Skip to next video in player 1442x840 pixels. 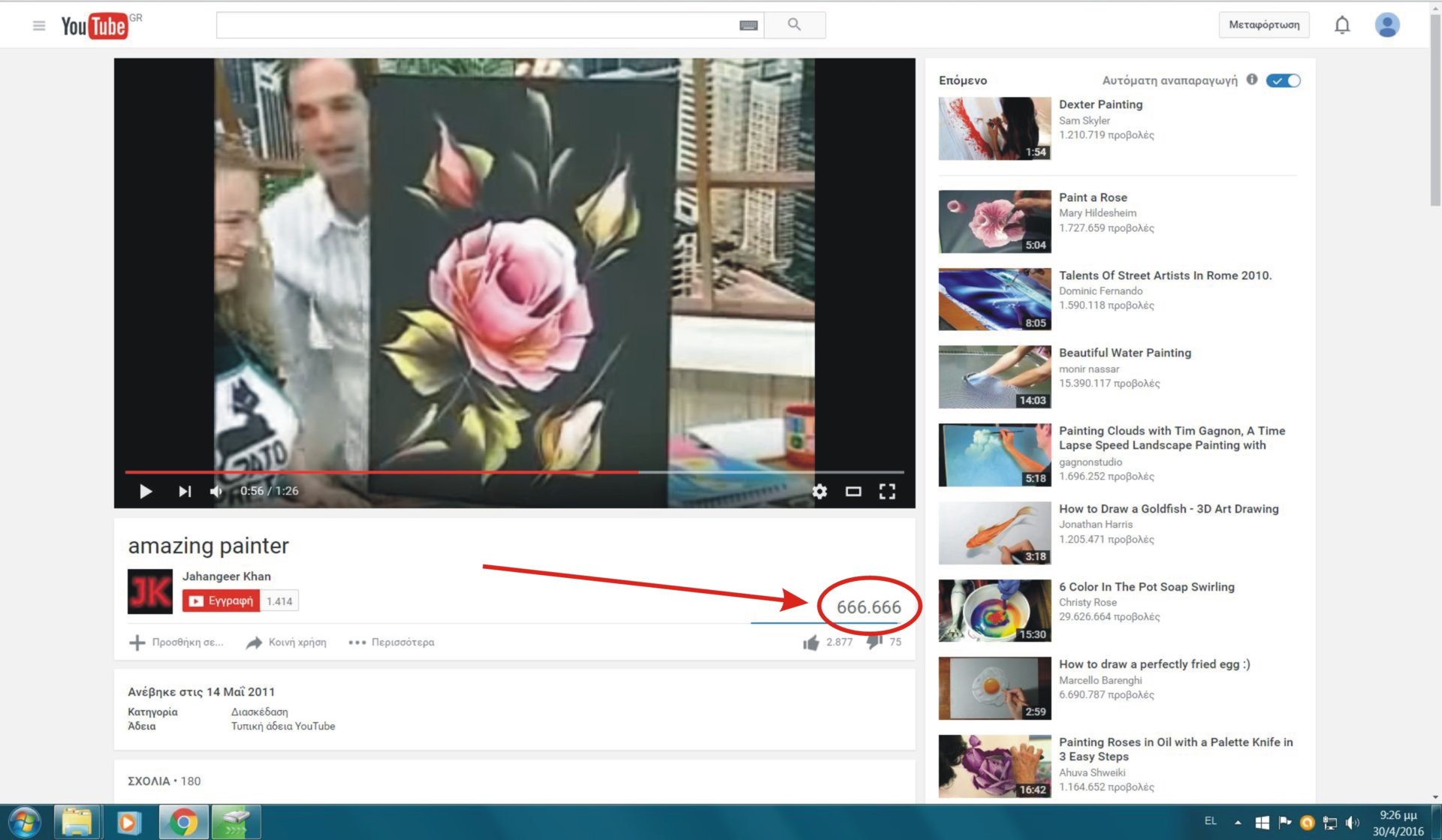click(x=184, y=491)
